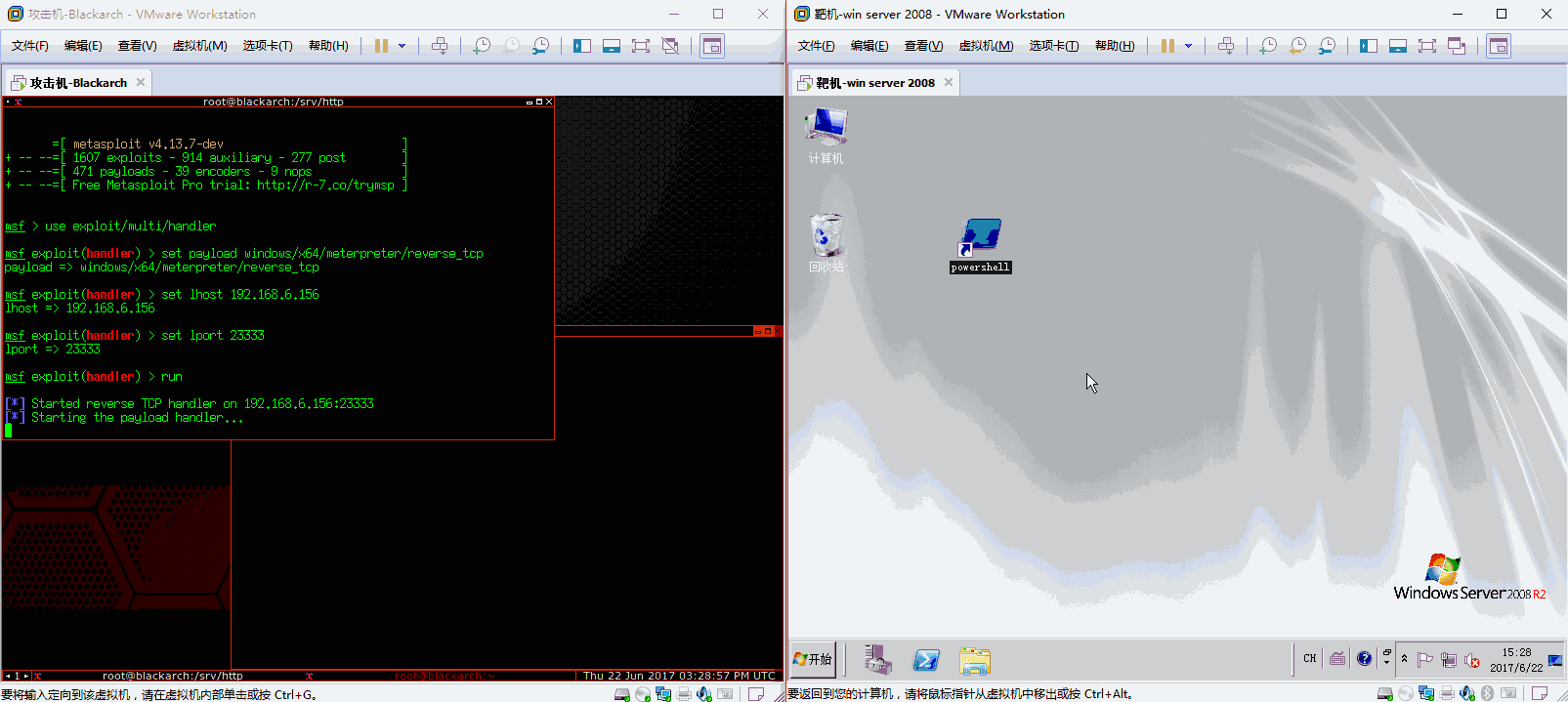This screenshot has width=1568, height=702.
Task: Open 虚拟机(M) menu in Blackarch window
Action: [199, 46]
